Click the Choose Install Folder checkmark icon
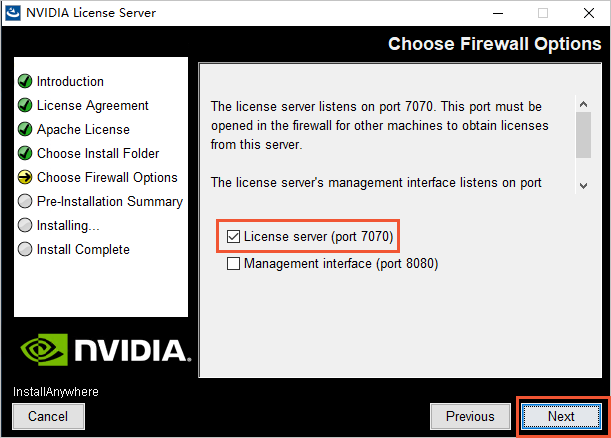 click(25, 153)
